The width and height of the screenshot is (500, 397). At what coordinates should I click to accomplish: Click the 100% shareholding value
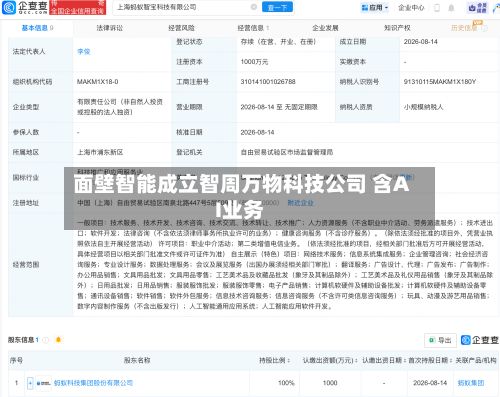click(x=286, y=383)
